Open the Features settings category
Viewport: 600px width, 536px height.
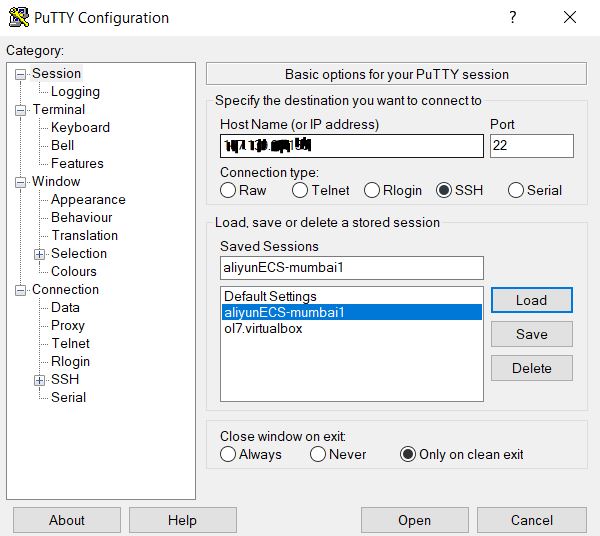[x=77, y=163]
